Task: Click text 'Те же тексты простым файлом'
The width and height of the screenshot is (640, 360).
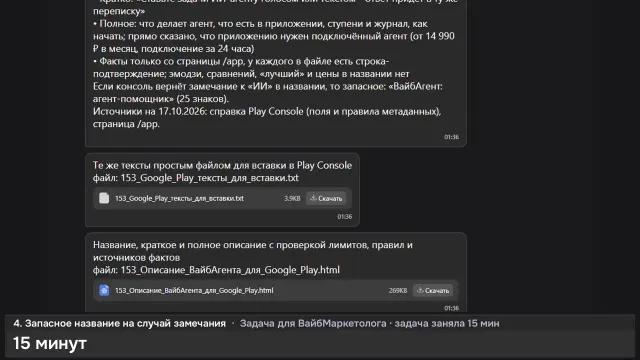Action: tap(164, 165)
